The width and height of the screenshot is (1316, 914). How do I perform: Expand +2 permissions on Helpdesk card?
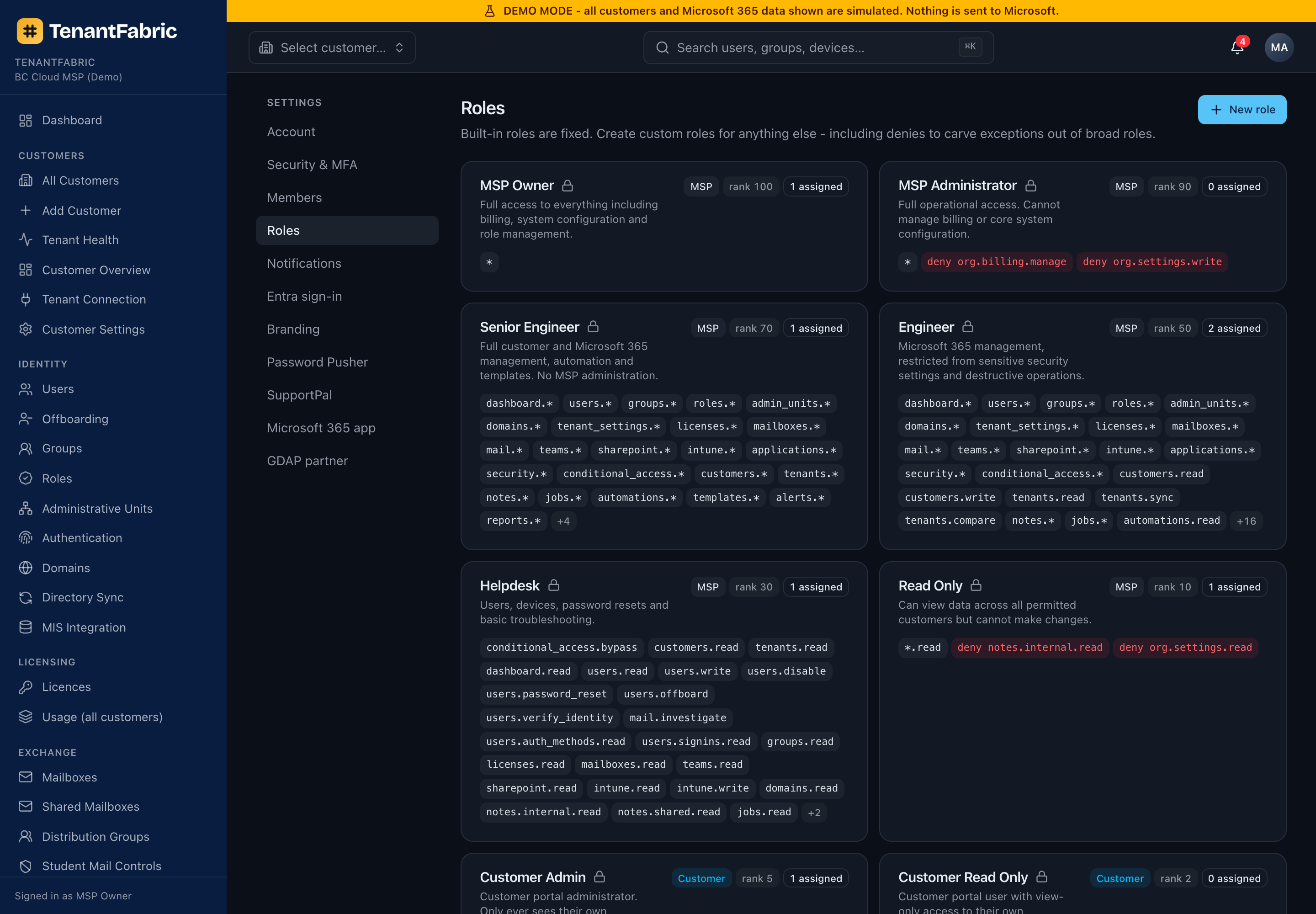click(x=814, y=813)
